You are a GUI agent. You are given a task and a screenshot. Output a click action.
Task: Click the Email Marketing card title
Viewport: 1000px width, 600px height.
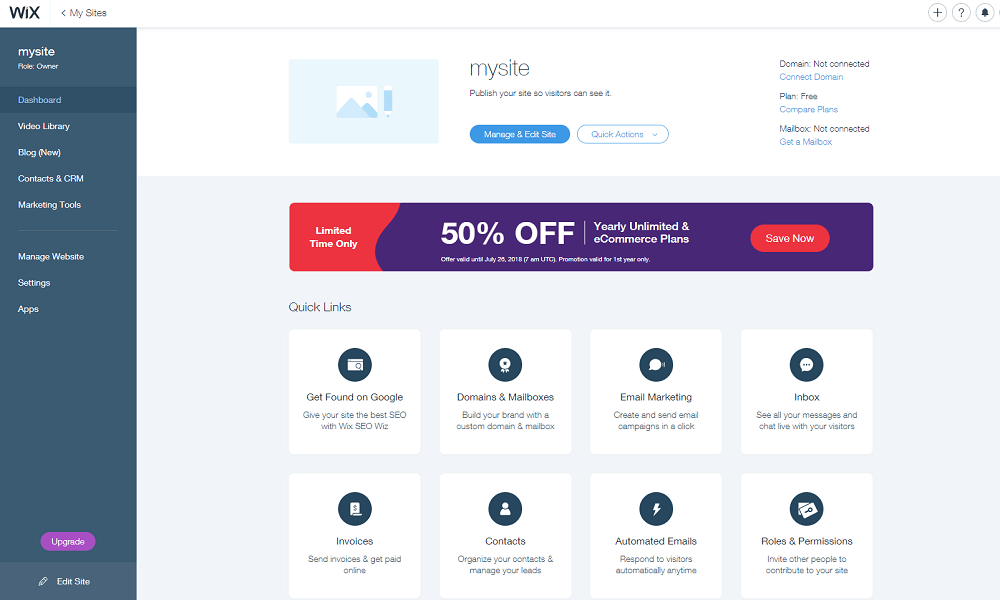(x=656, y=397)
